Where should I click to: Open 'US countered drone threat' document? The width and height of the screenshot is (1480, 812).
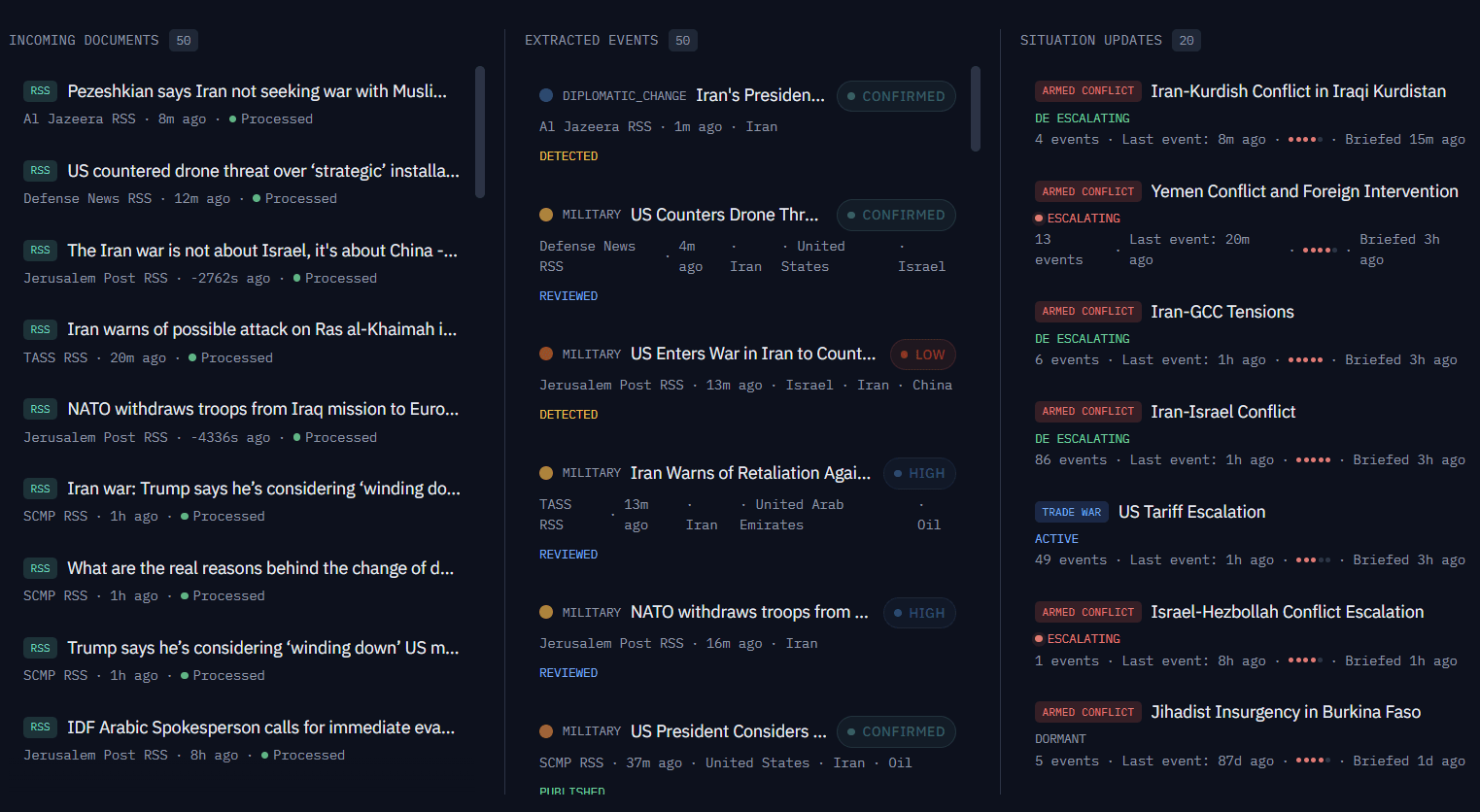pyautogui.click(x=263, y=171)
